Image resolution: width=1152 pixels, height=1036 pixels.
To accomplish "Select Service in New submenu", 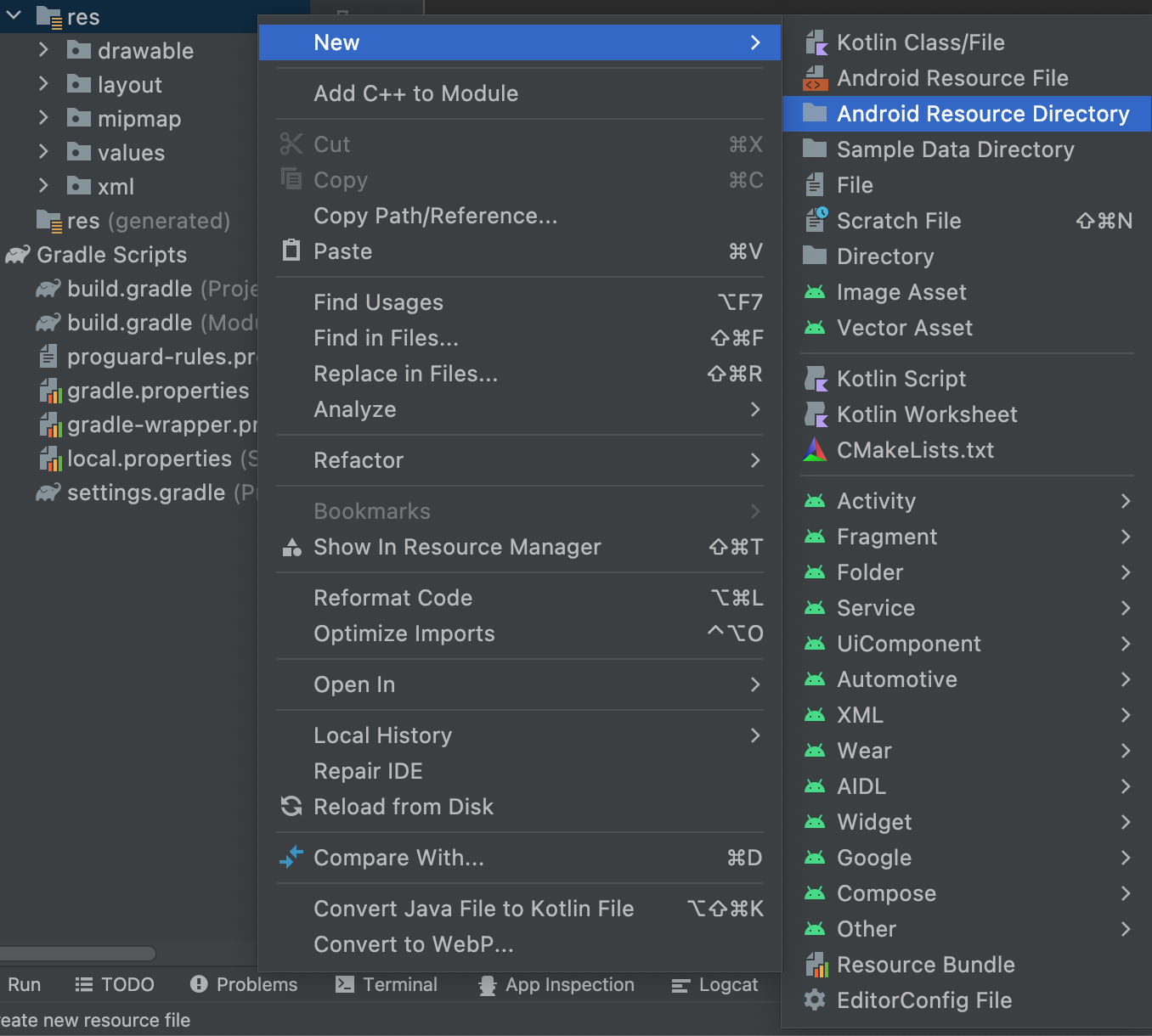I will [967, 608].
